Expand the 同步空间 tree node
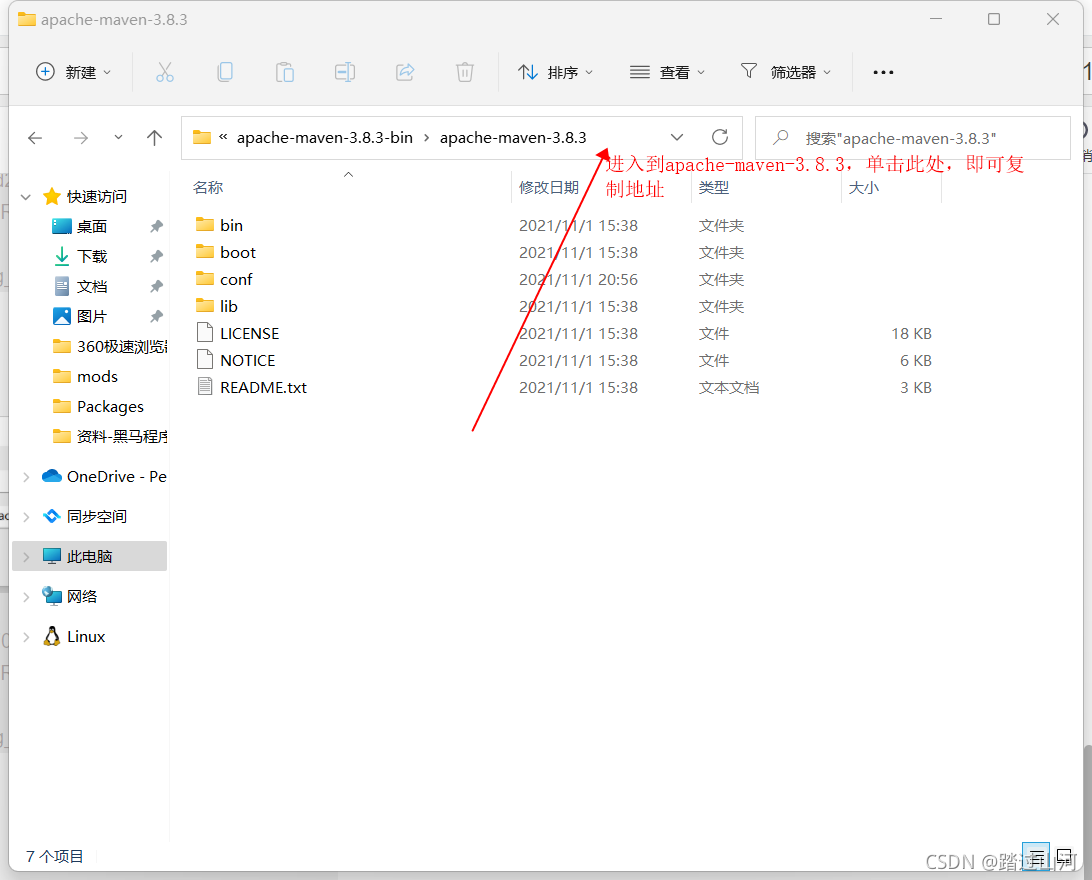This screenshot has width=1092, height=880. (x=26, y=517)
